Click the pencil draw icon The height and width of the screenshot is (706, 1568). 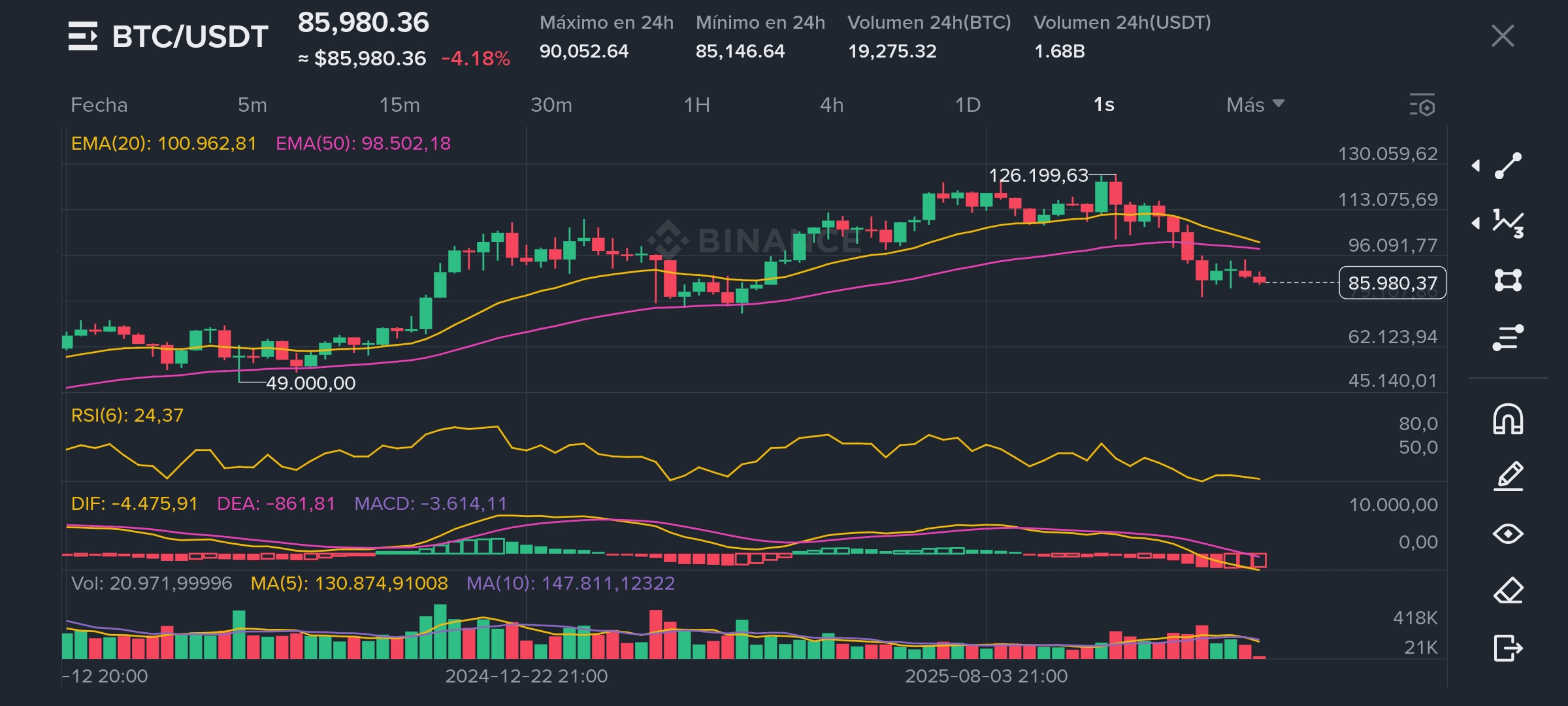click(x=1508, y=476)
